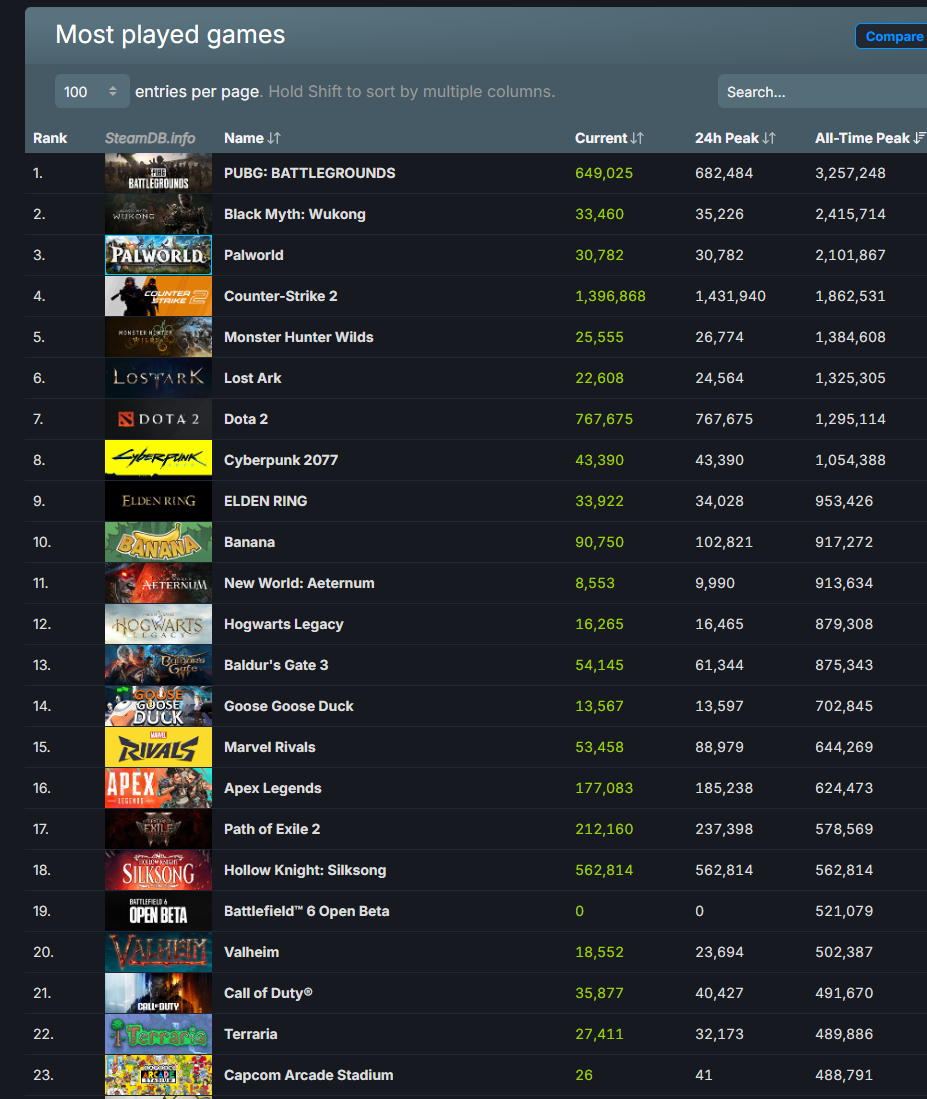Open the Hogwarts Legacy name link
Screen dimensions: 927x1099
284,624
